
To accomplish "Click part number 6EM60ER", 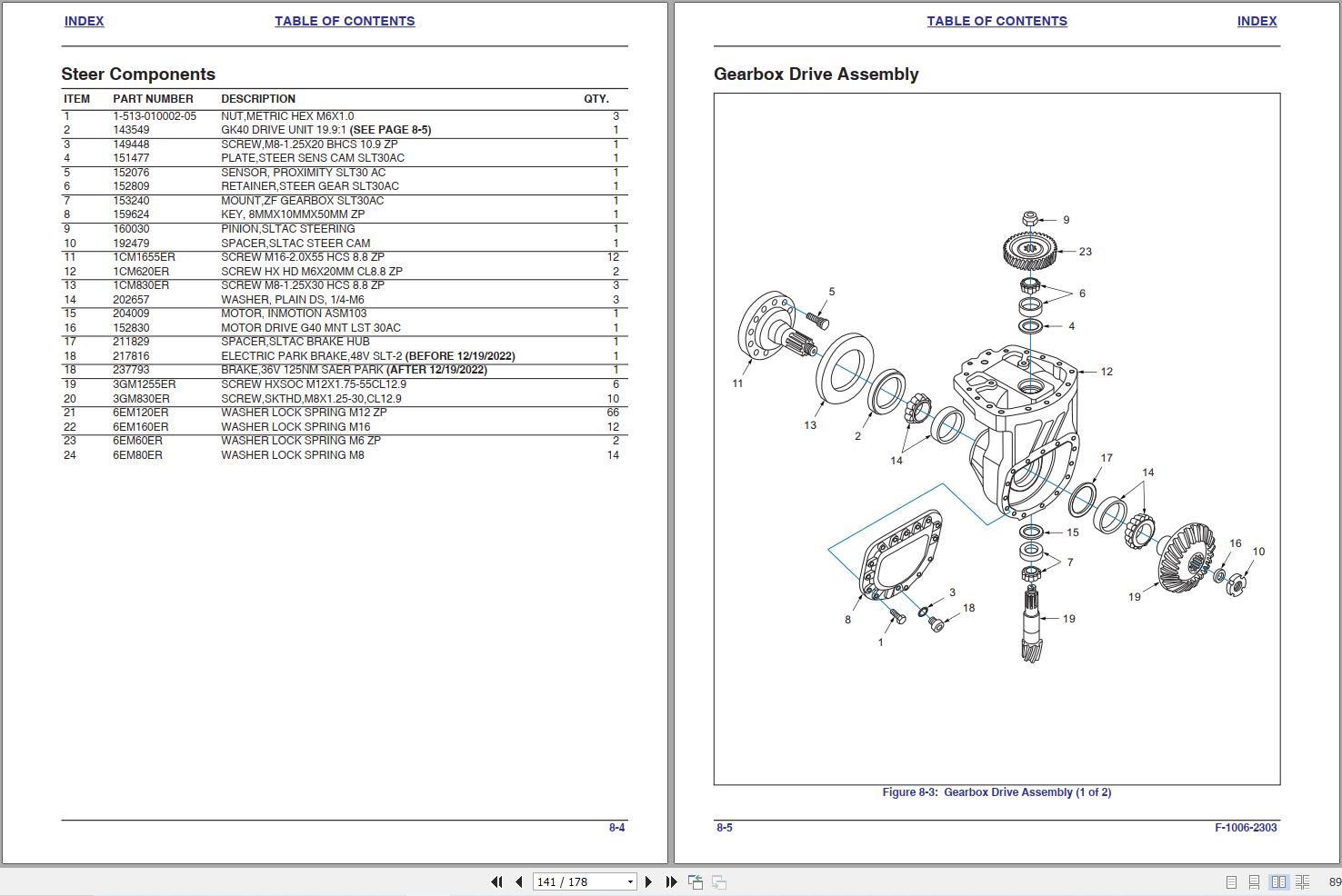I will (137, 441).
